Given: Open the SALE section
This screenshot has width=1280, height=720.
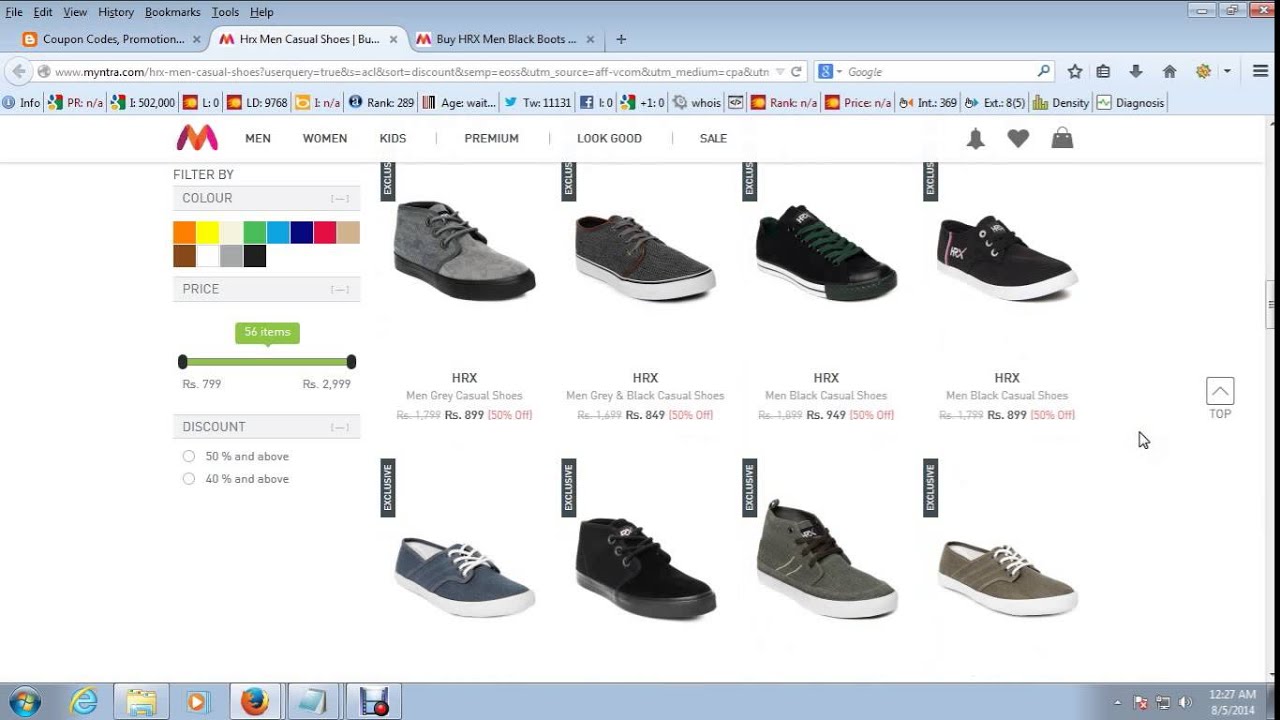Looking at the screenshot, I should coord(713,138).
